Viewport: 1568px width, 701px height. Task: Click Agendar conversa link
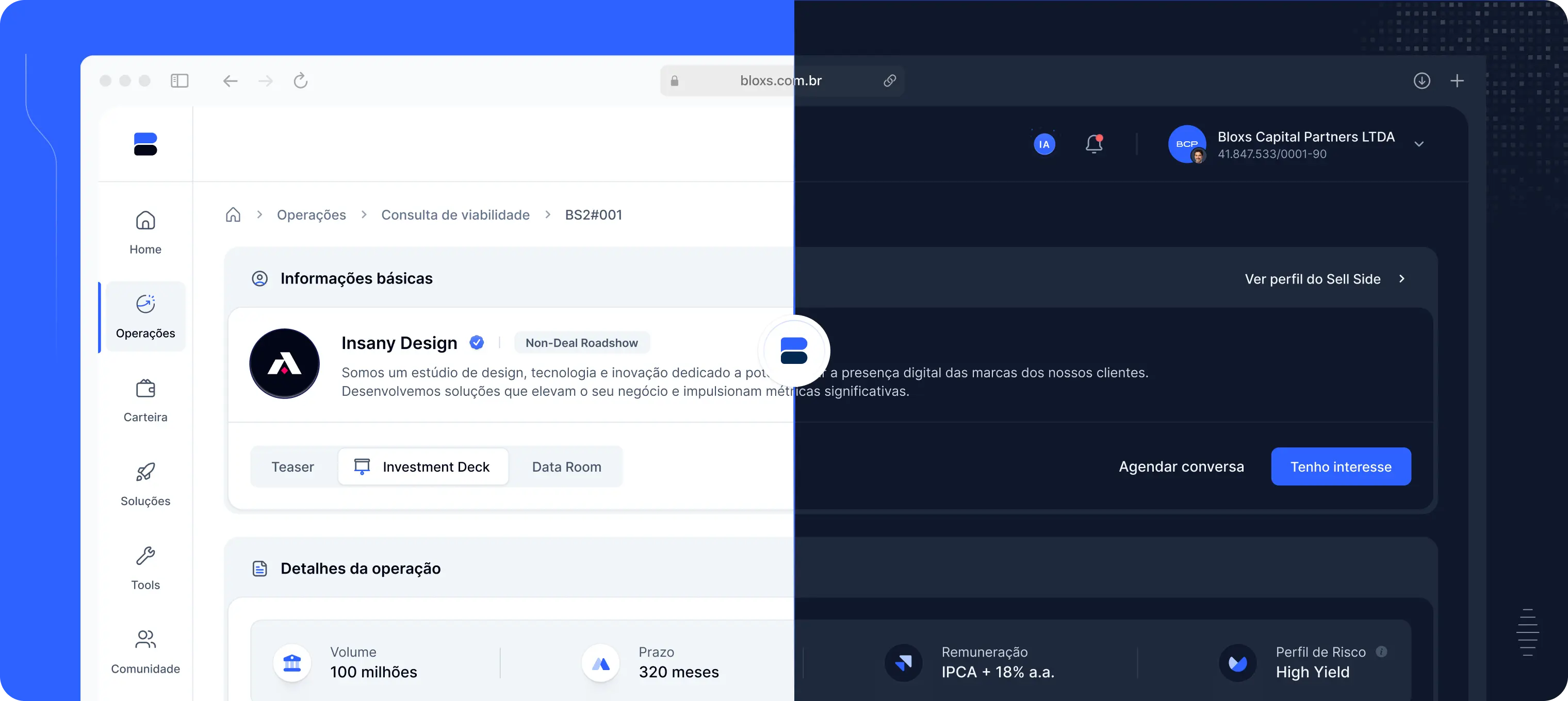click(1181, 466)
